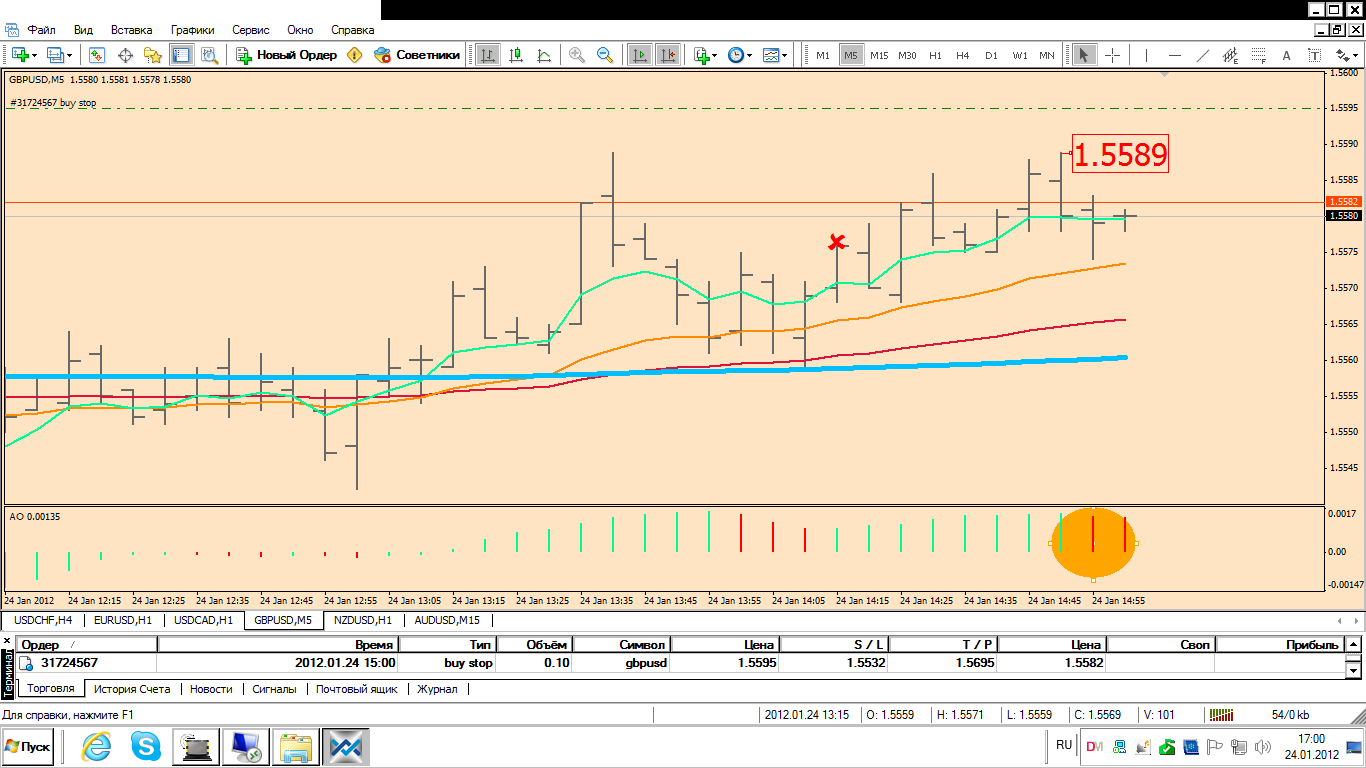This screenshot has width=1366, height=768.
Task: Select the cursor arrow tool
Action: pyautogui.click(x=1083, y=55)
